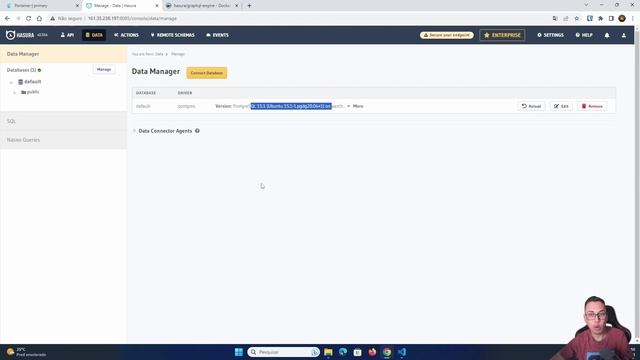Image resolution: width=640 pixels, height=360 pixels.
Task: Click the browser address bar
Action: [x=298, y=18]
